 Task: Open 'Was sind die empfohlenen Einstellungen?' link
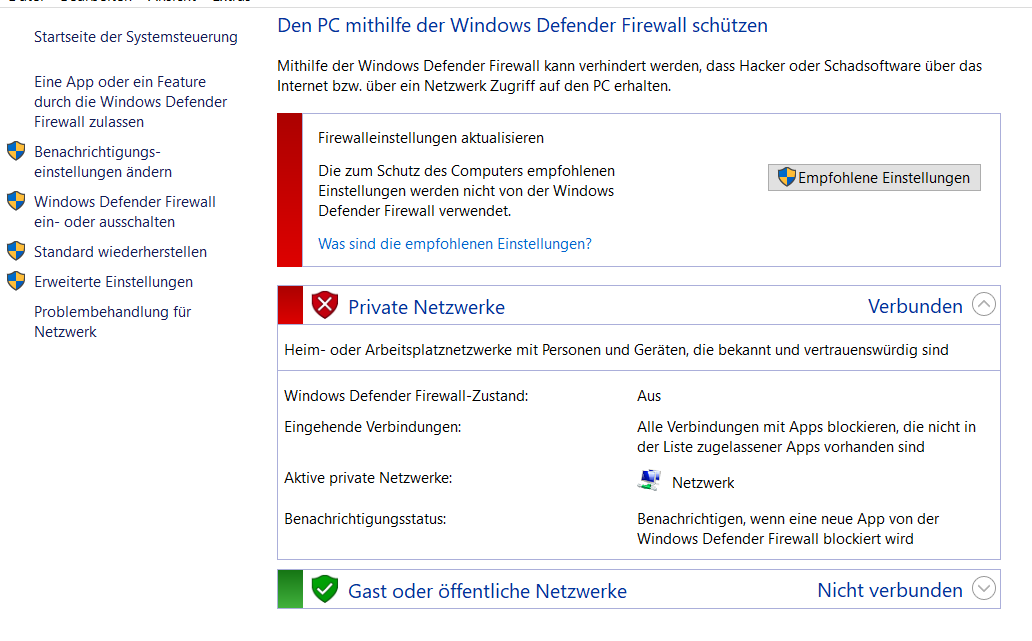(454, 244)
